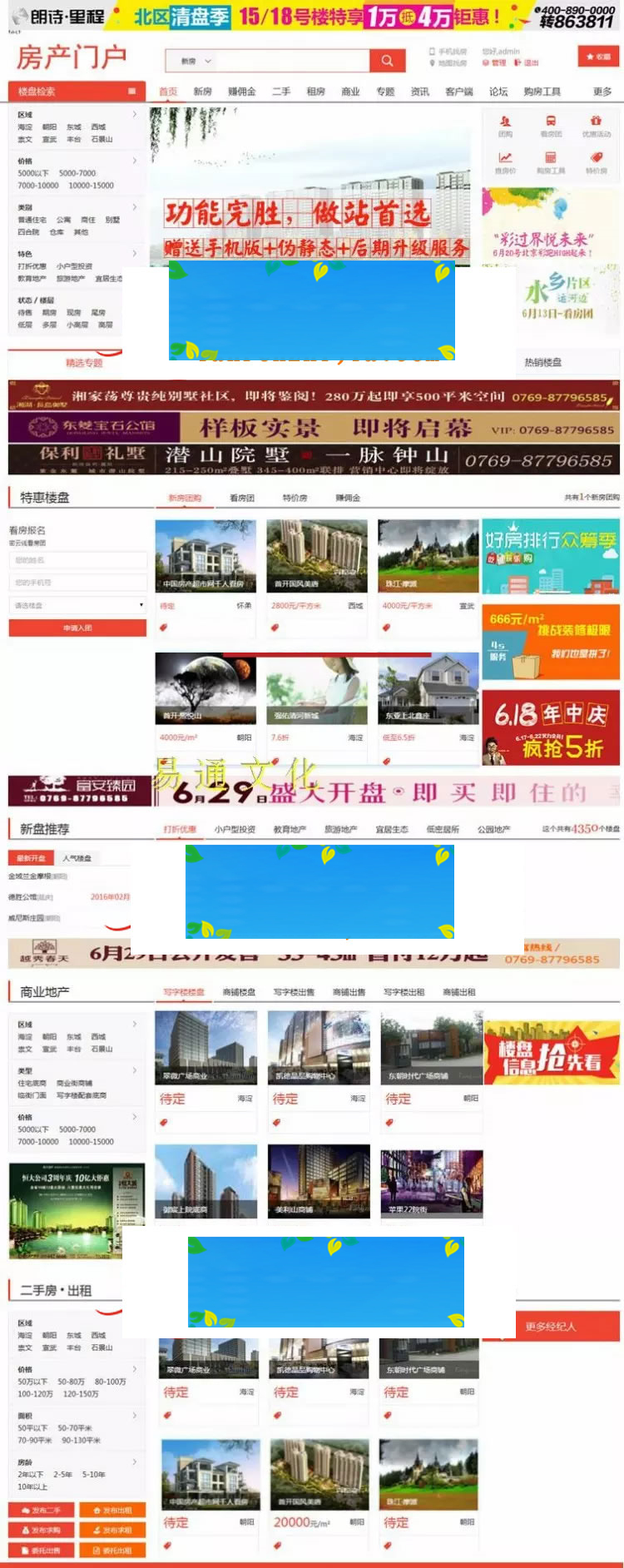Click the 团购 group-buy icon
The width and height of the screenshot is (624, 1568).
[505, 122]
